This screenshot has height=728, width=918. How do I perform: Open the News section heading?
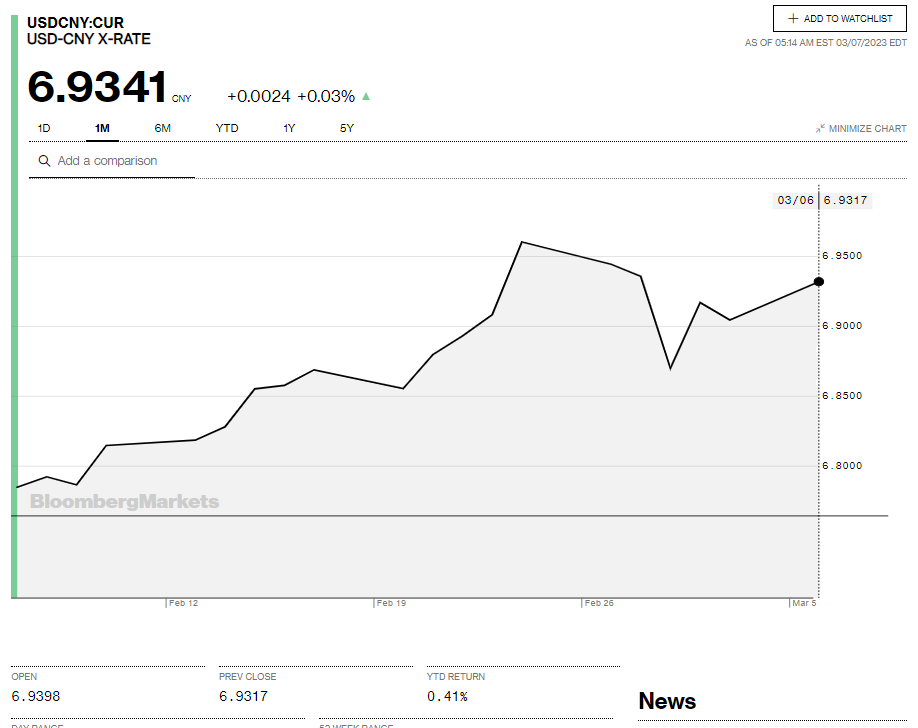tap(667, 701)
